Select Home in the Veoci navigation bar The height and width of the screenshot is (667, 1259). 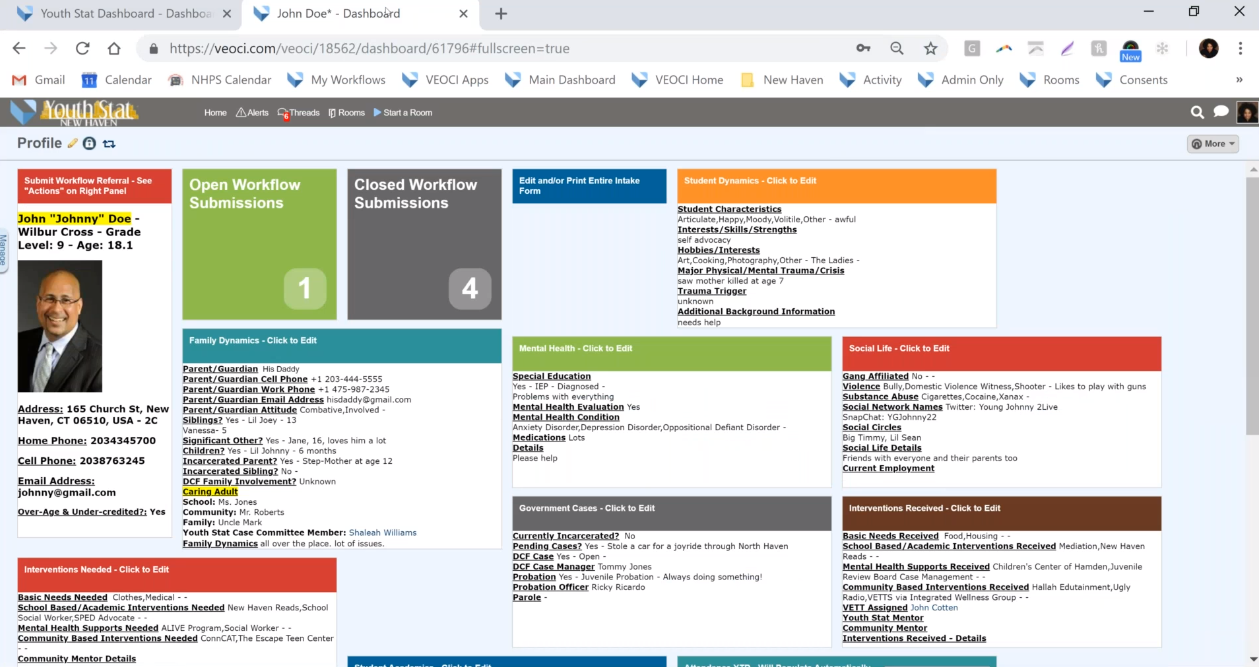click(x=215, y=113)
